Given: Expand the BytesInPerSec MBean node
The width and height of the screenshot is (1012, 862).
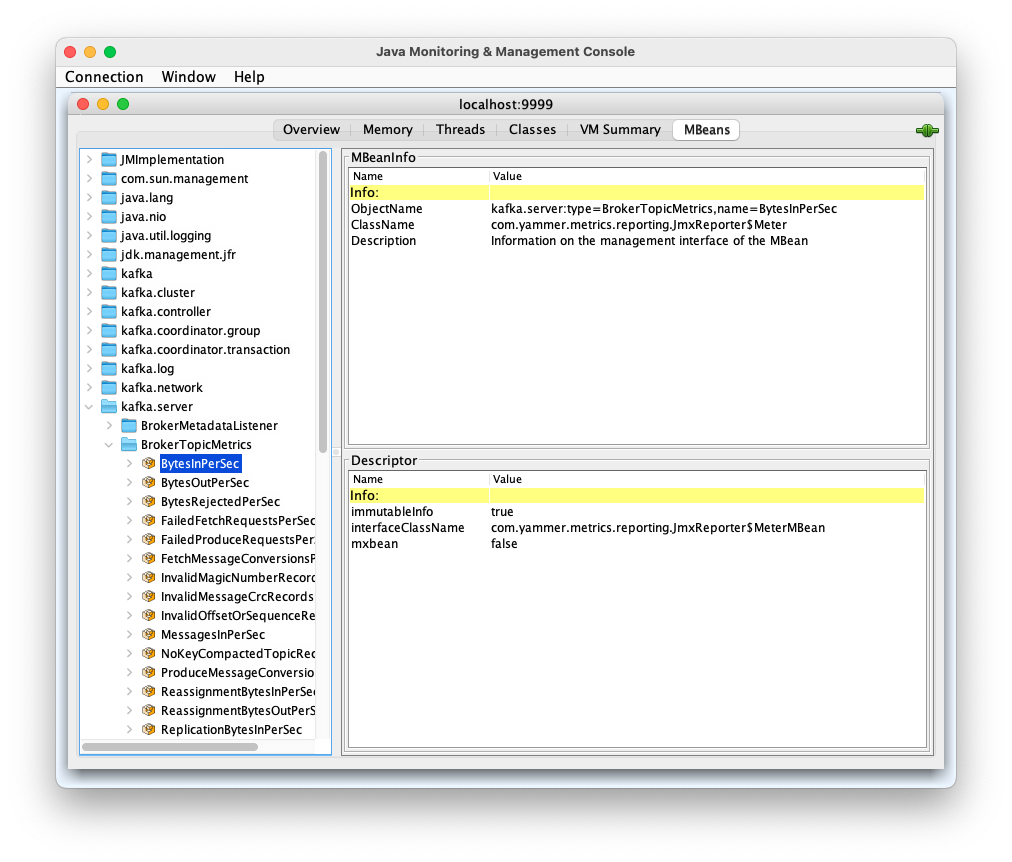Looking at the screenshot, I should click(x=129, y=464).
